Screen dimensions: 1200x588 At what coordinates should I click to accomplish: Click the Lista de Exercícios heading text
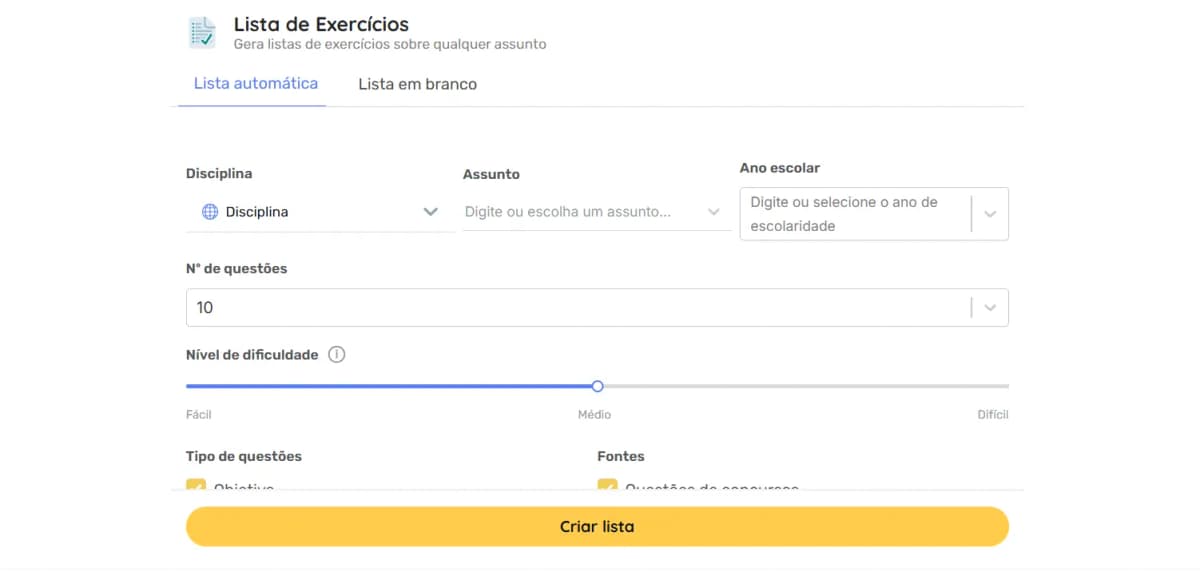click(x=321, y=25)
